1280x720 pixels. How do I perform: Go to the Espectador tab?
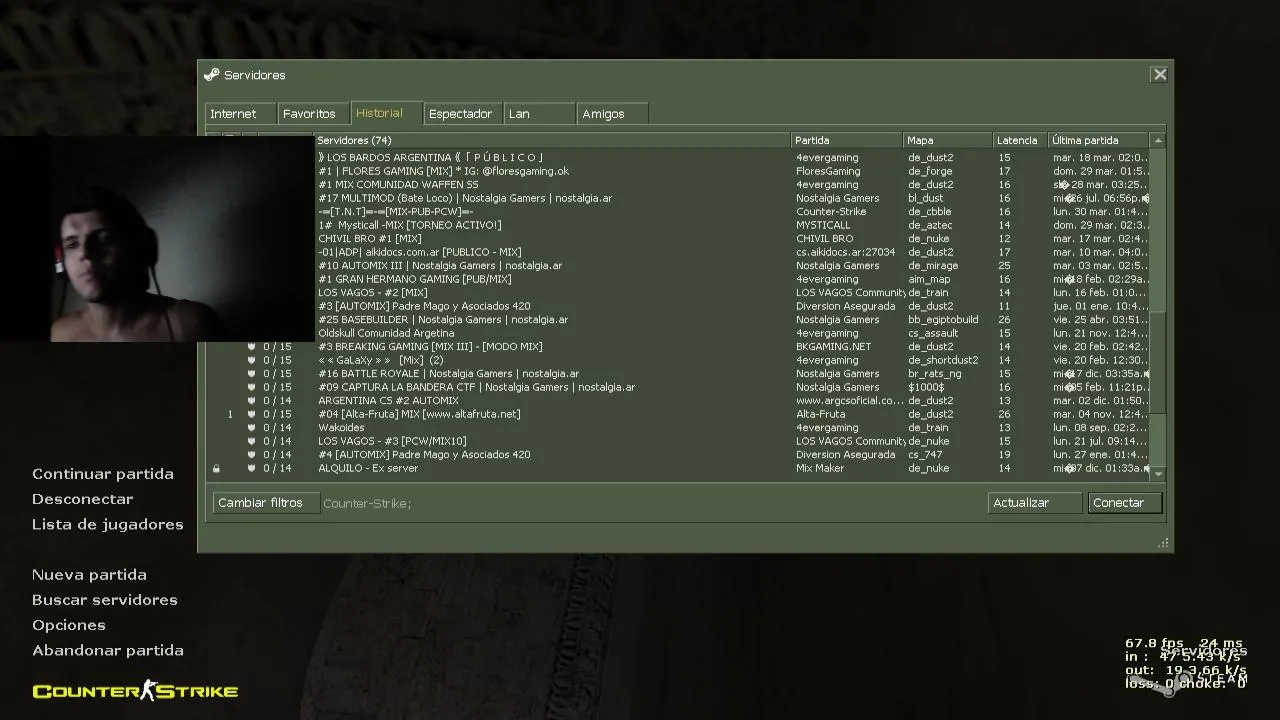(x=463, y=114)
